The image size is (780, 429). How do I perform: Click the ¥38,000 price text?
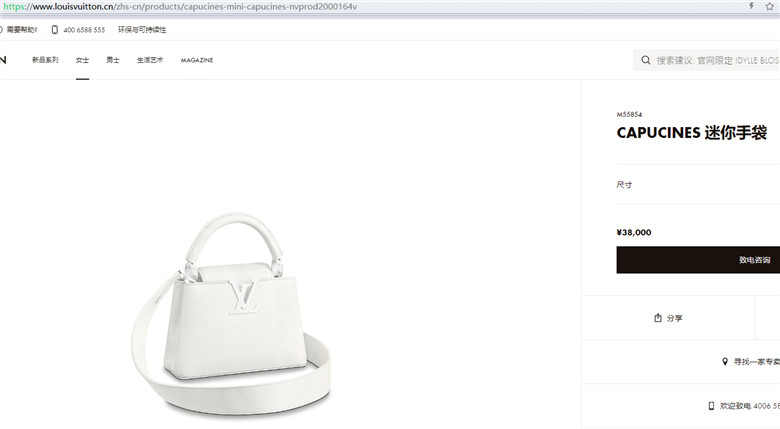tap(634, 232)
